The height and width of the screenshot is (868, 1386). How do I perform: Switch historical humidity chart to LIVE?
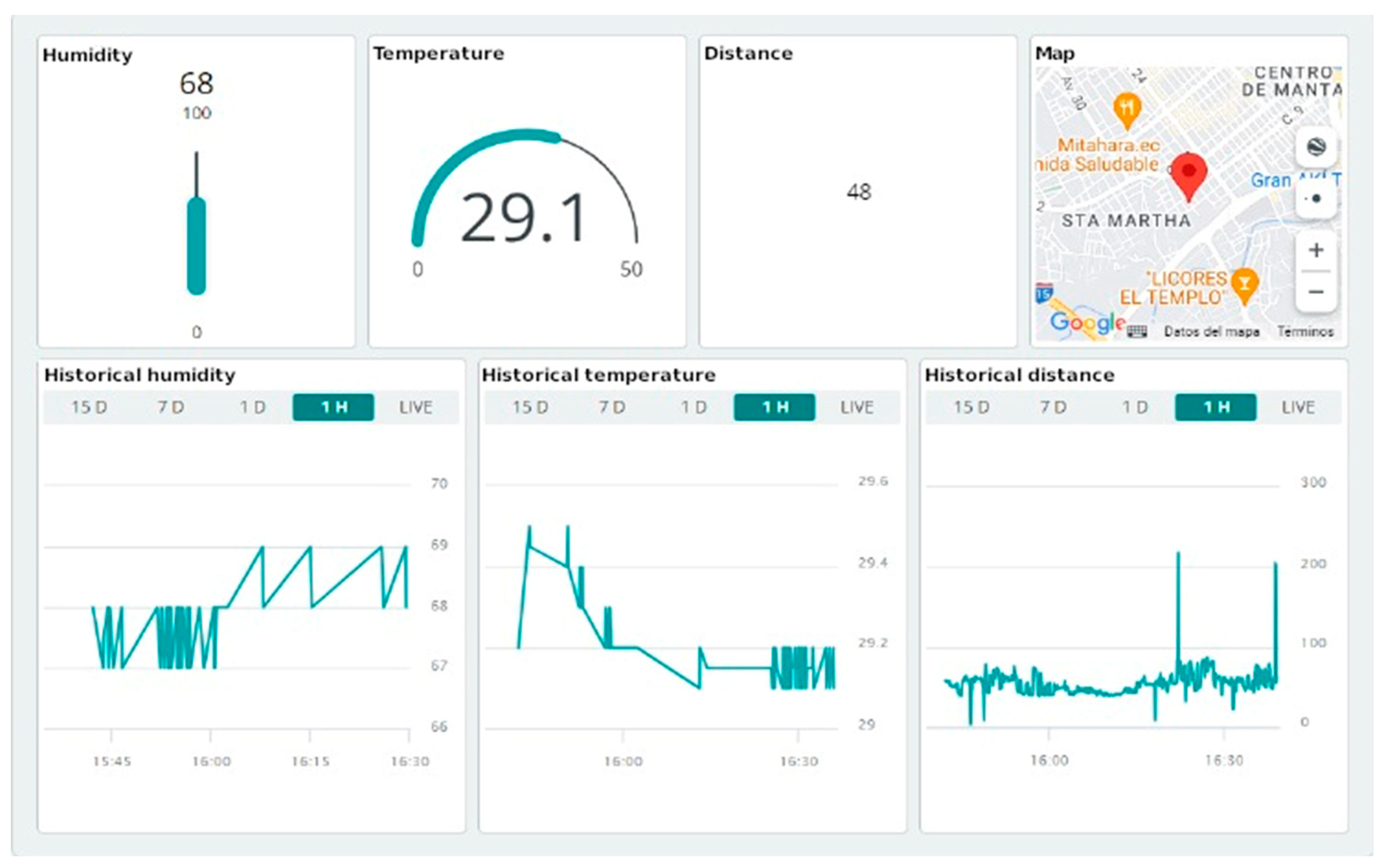tap(416, 408)
